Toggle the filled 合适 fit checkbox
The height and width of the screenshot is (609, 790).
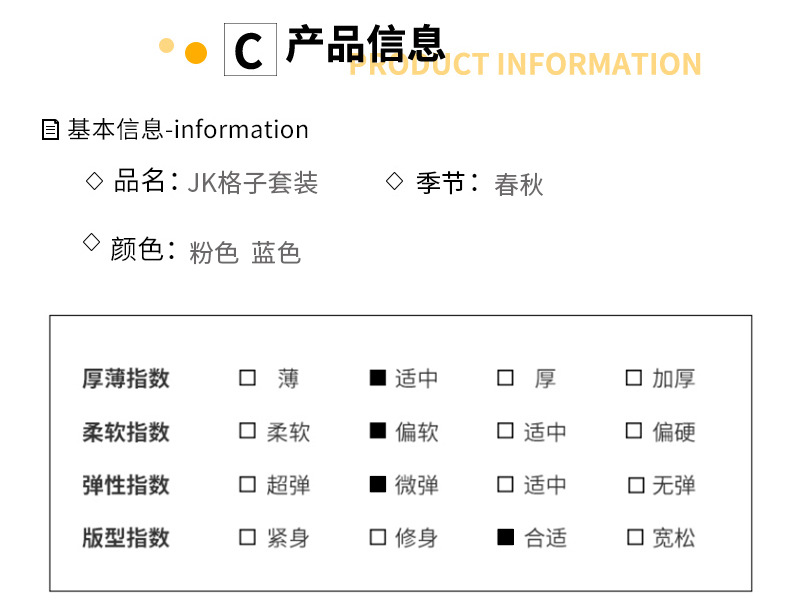pos(506,538)
